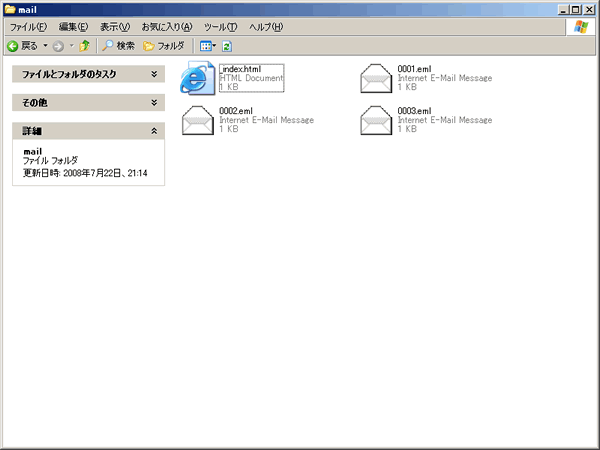Click the green Back arrow icon

(x=13, y=46)
